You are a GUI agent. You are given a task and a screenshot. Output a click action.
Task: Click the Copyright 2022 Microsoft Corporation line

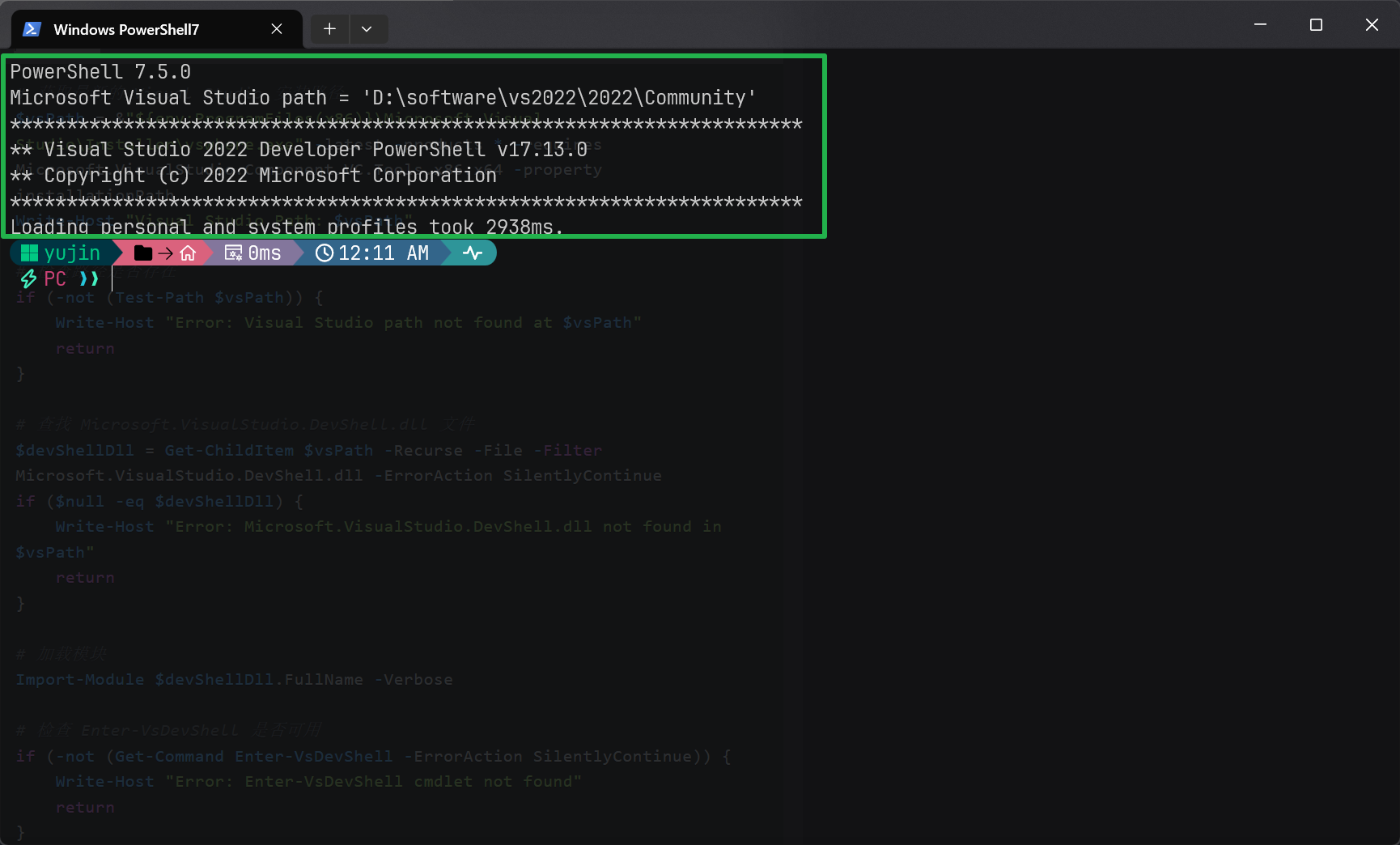click(x=253, y=176)
